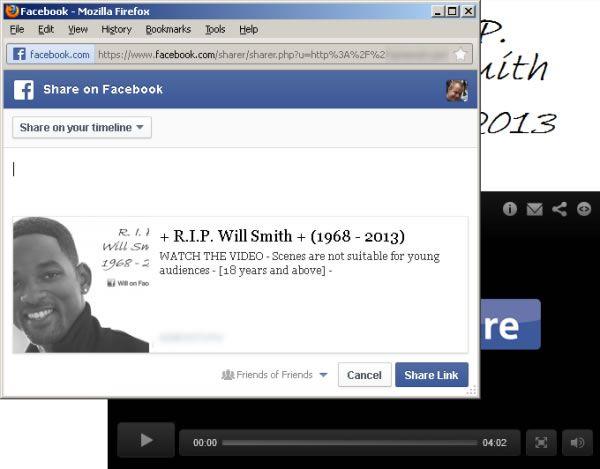Open the File menu
600x469 pixels.
pyautogui.click(x=17, y=30)
